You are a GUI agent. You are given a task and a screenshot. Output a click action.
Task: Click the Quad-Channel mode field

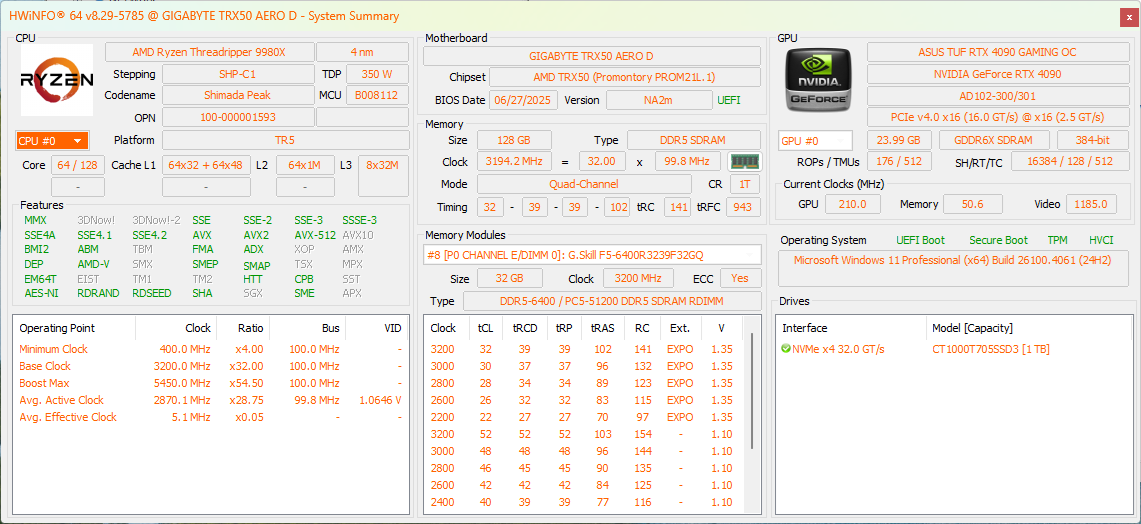(x=584, y=184)
